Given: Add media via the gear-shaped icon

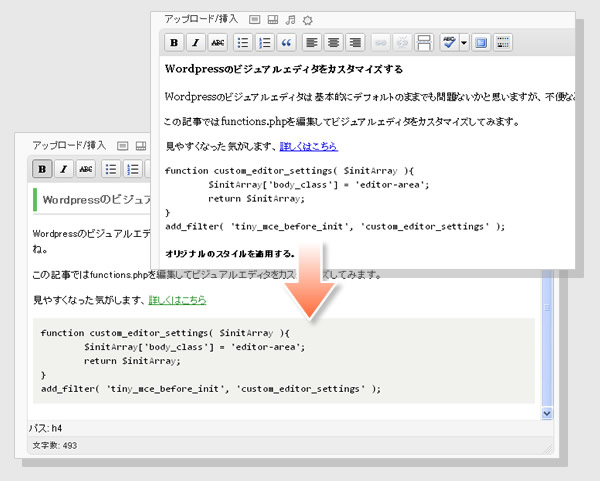Looking at the screenshot, I should pyautogui.click(x=308, y=20).
